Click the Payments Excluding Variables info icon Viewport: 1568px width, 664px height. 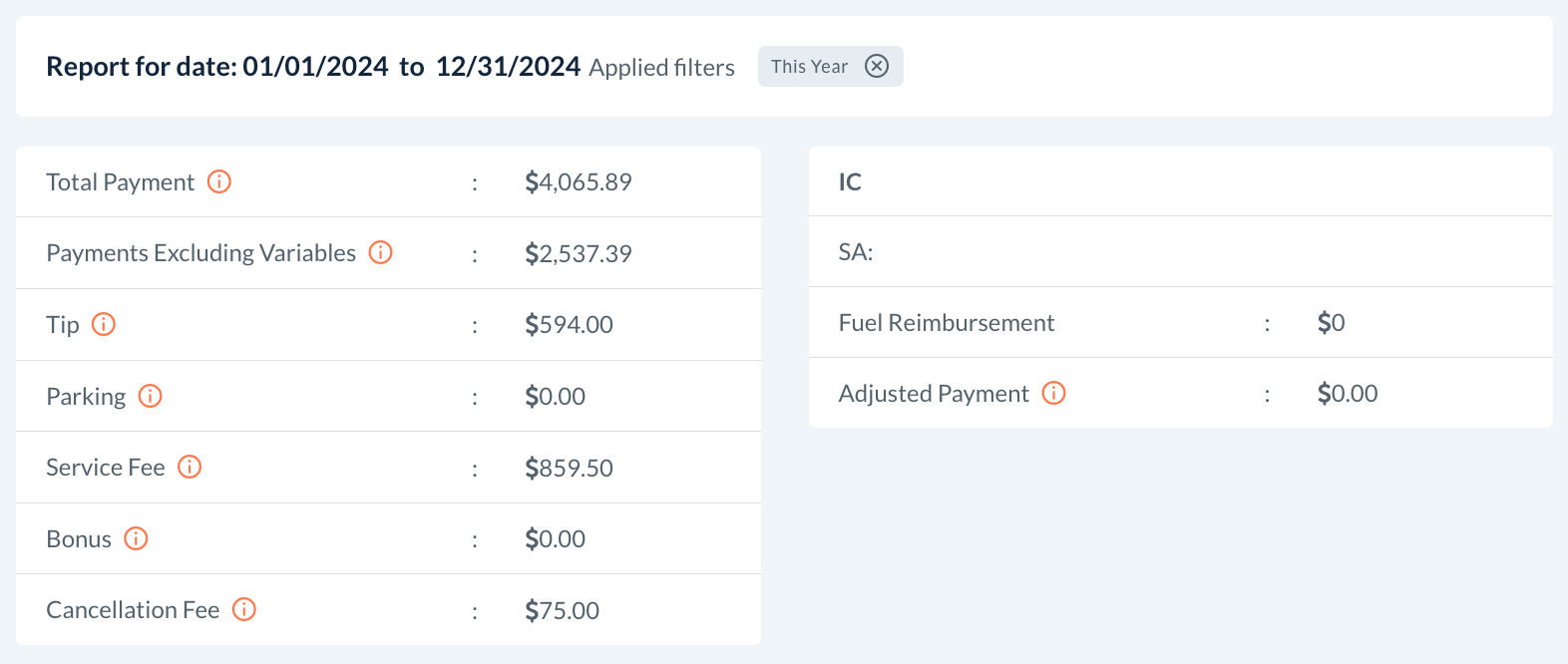tap(380, 252)
